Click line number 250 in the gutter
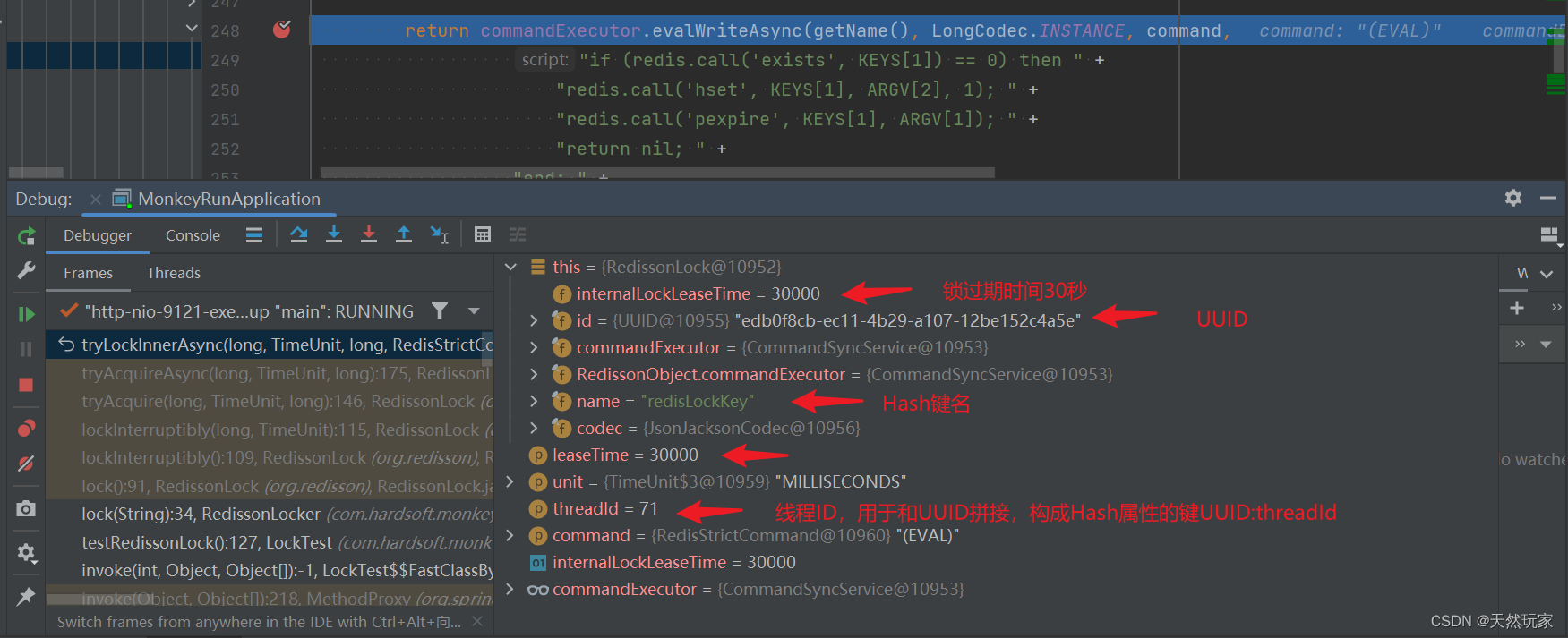Viewport: 1568px width, 638px height. (x=225, y=89)
